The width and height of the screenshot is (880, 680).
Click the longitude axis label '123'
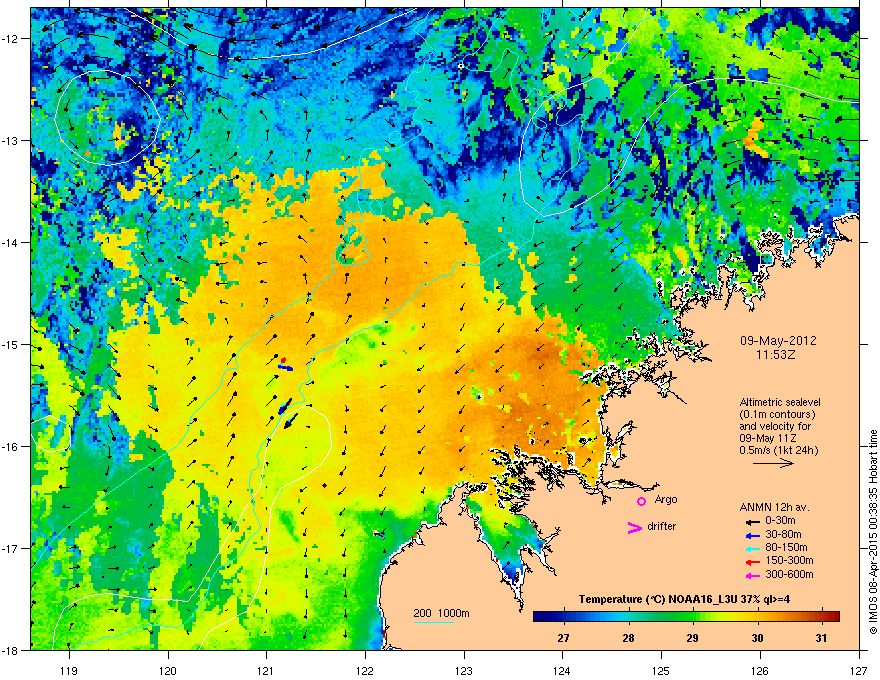tap(464, 670)
